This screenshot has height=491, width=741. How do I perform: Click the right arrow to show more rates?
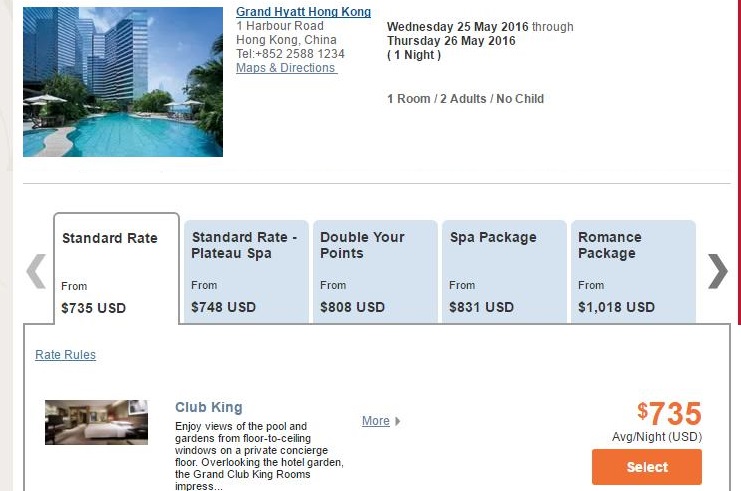click(x=717, y=271)
